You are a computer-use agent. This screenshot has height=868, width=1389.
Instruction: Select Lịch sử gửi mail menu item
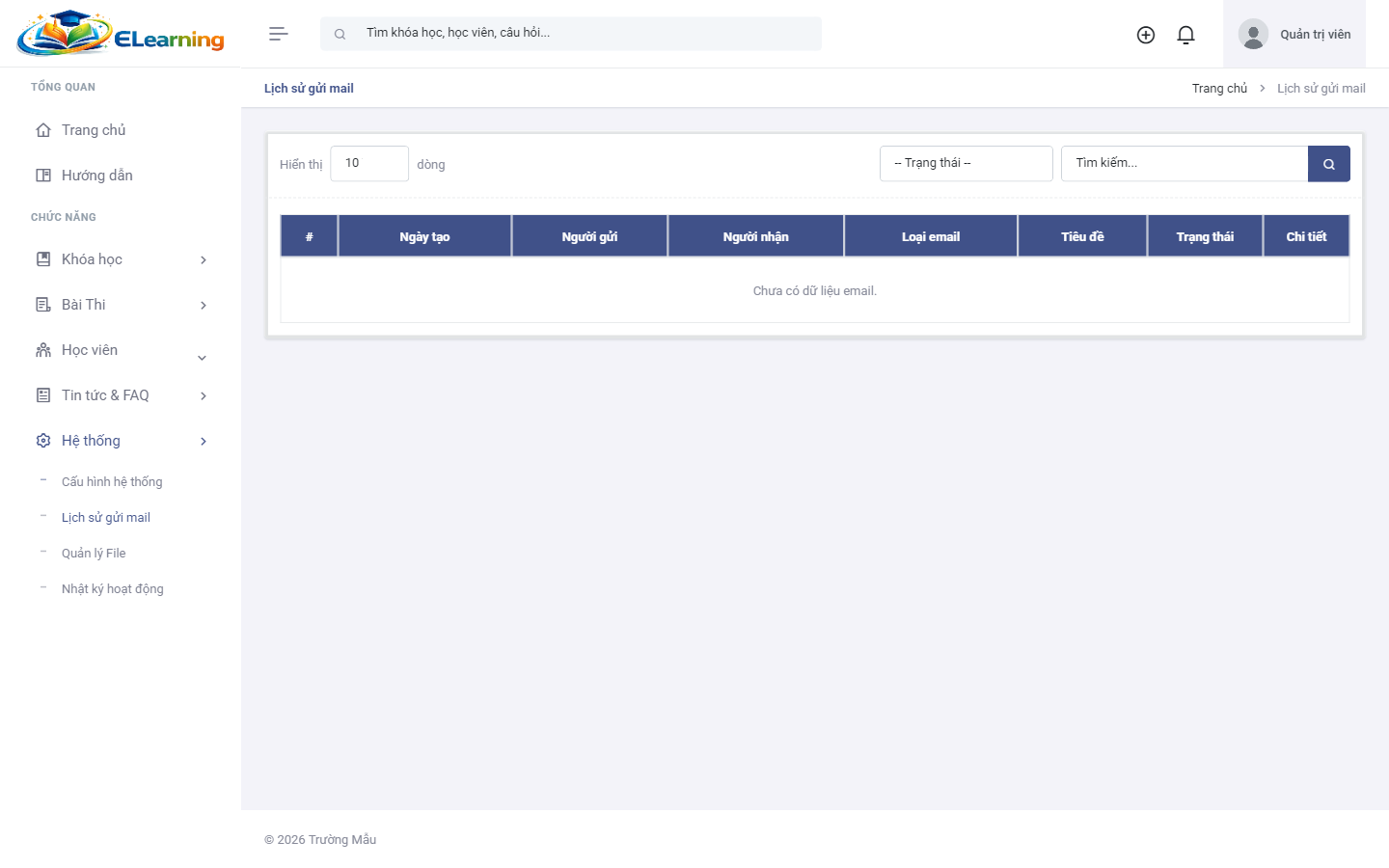pos(106,518)
